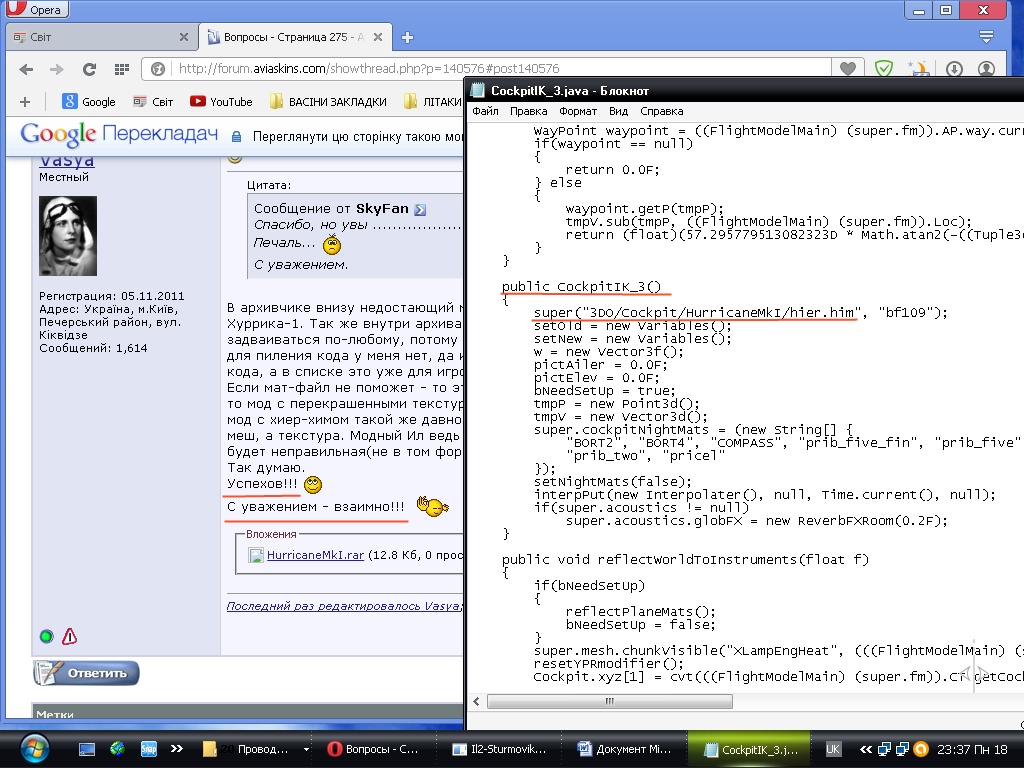Expand hidden system tray icons
Image resolution: width=1024 pixels, height=768 pixels.
[866, 749]
